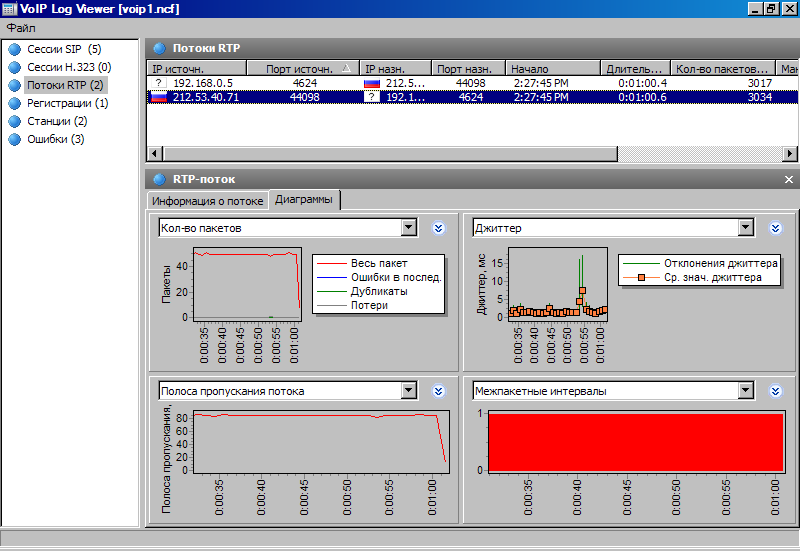Switch to the Диаграммы tab

(x=304, y=199)
